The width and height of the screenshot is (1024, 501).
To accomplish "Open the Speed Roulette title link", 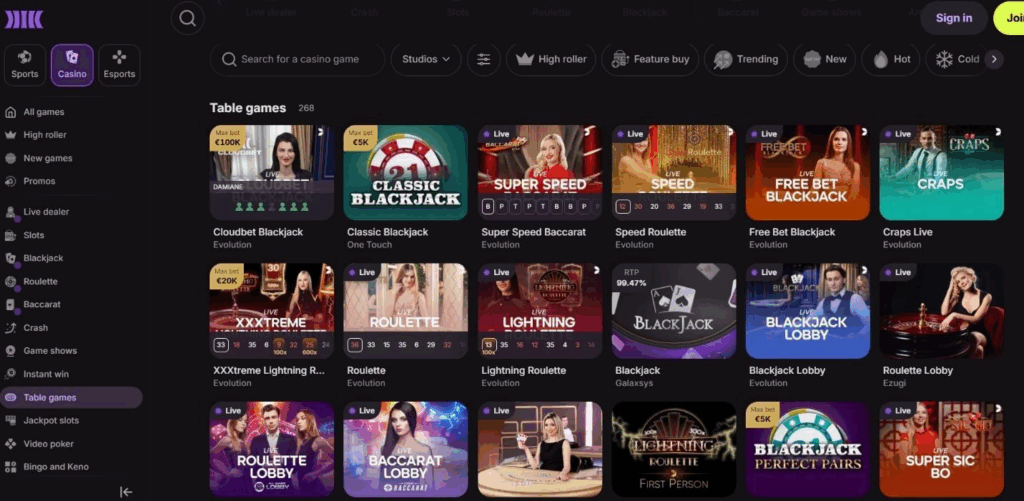I will point(650,232).
